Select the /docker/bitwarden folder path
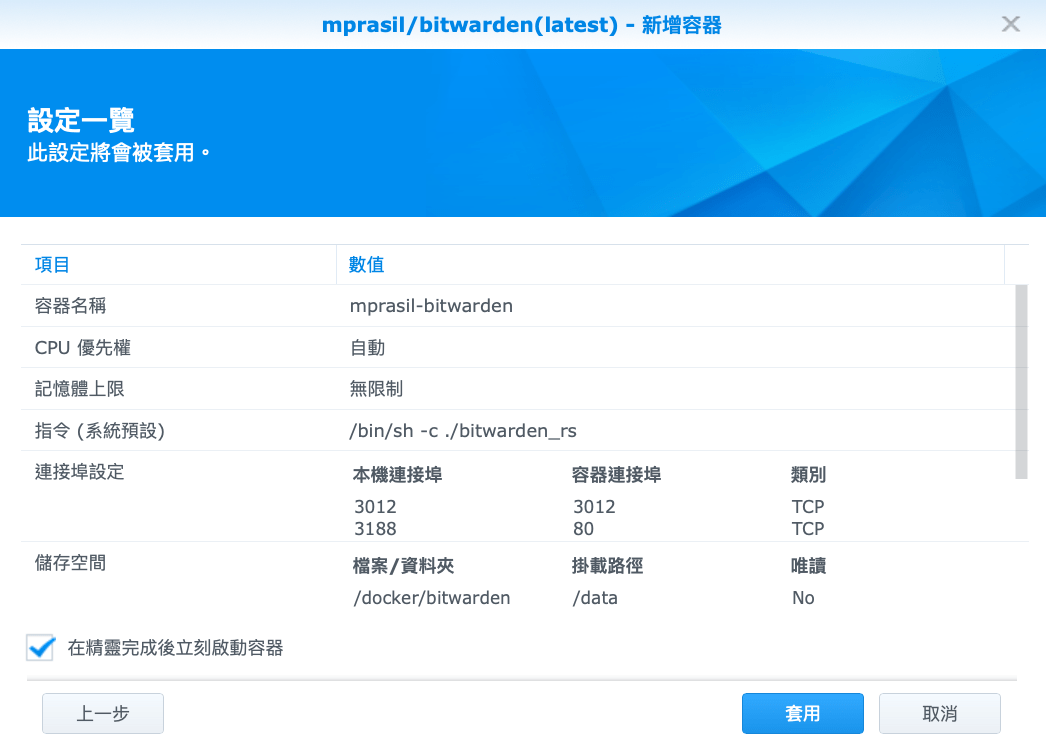Viewport: 1046px width, 745px height. coord(432,598)
